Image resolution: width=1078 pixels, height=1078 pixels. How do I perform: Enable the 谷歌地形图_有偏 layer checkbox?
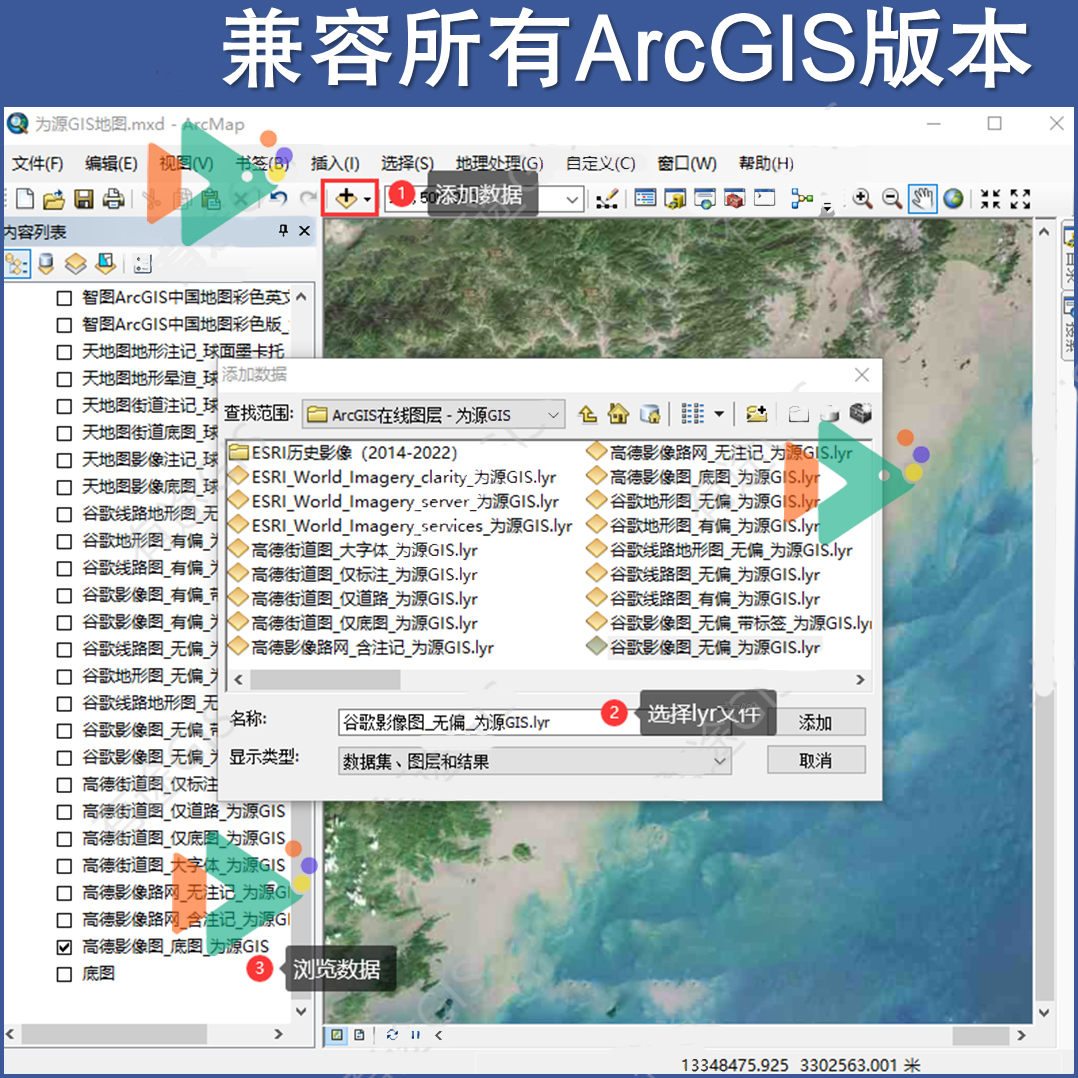64,542
